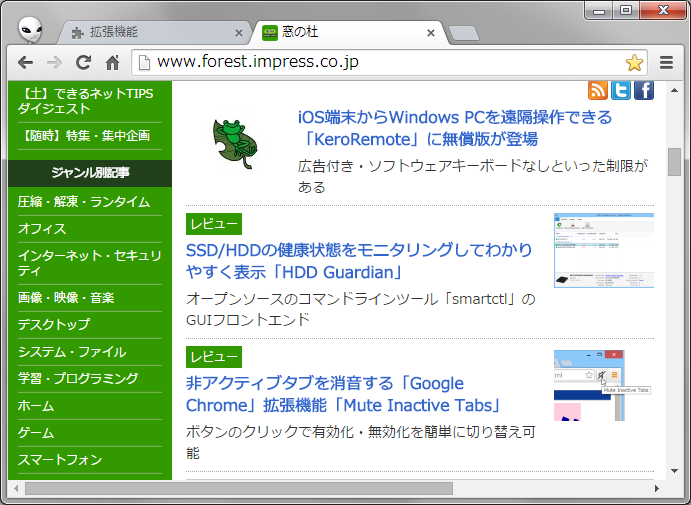
Task: Close the 窓の杜 tab
Action: coord(431,33)
